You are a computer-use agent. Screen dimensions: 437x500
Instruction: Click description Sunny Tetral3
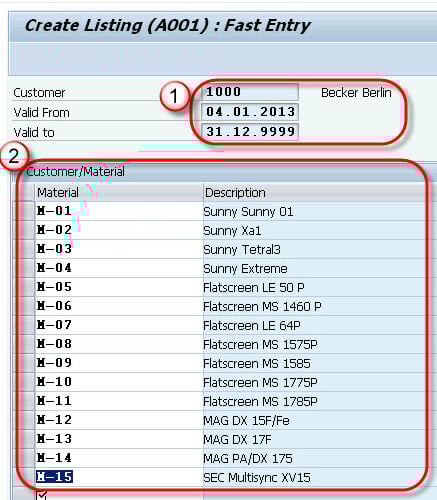[x=242, y=250]
